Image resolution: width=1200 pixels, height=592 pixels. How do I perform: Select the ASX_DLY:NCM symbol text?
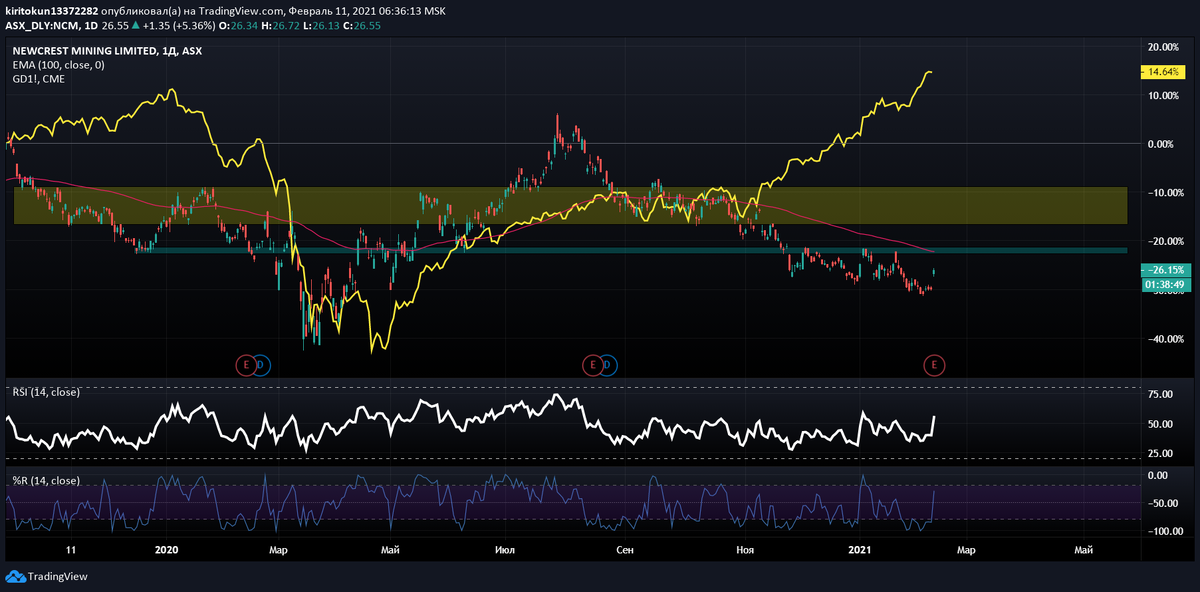(x=44, y=24)
